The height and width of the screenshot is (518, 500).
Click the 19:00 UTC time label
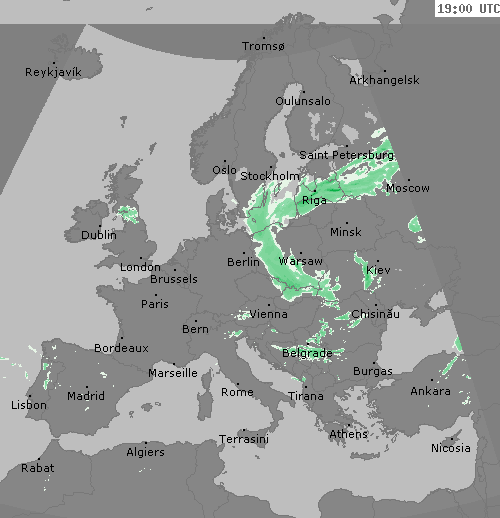coord(468,8)
